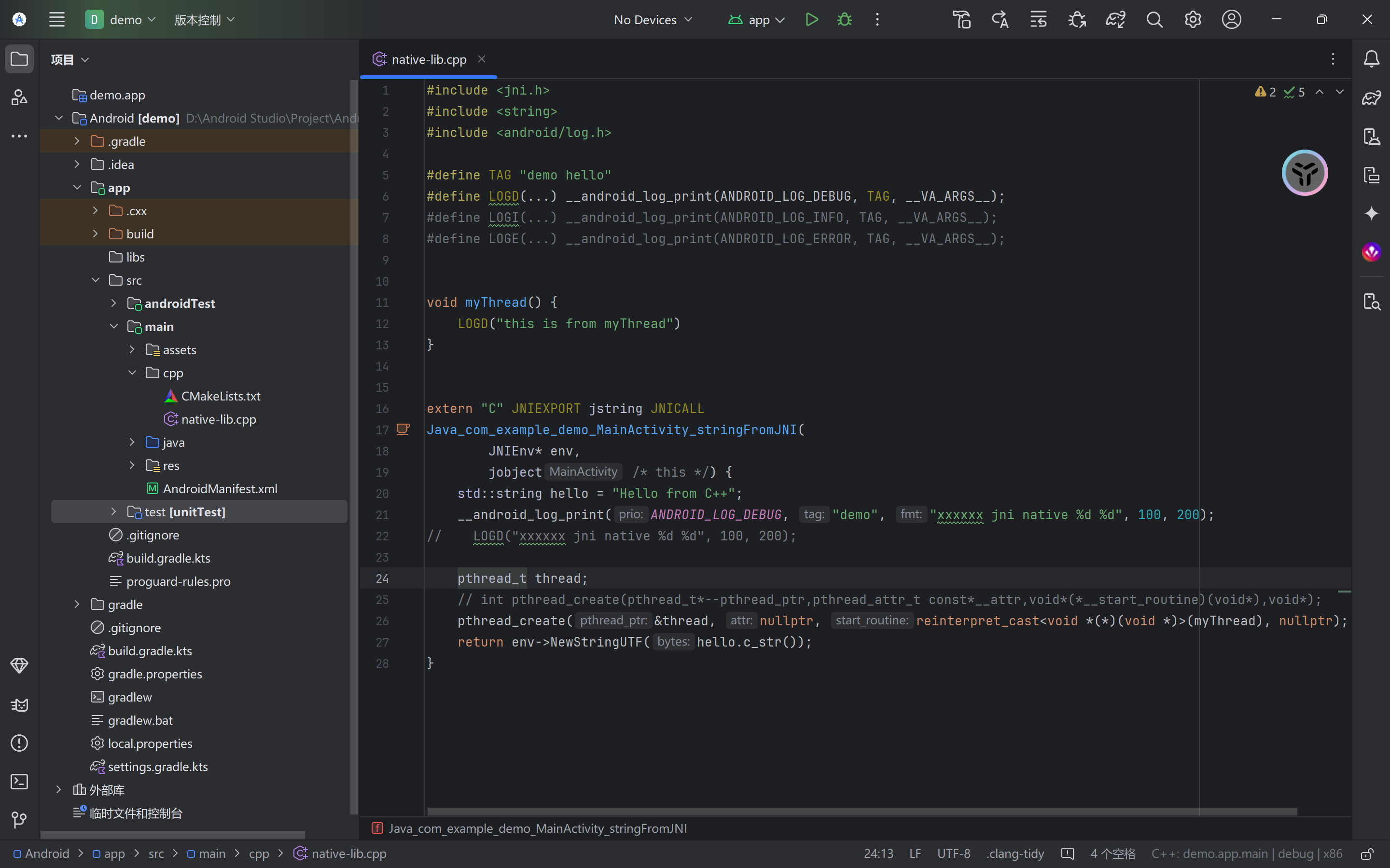Collapse the cpp folder
Viewport: 1390px width, 868px height.
(132, 372)
